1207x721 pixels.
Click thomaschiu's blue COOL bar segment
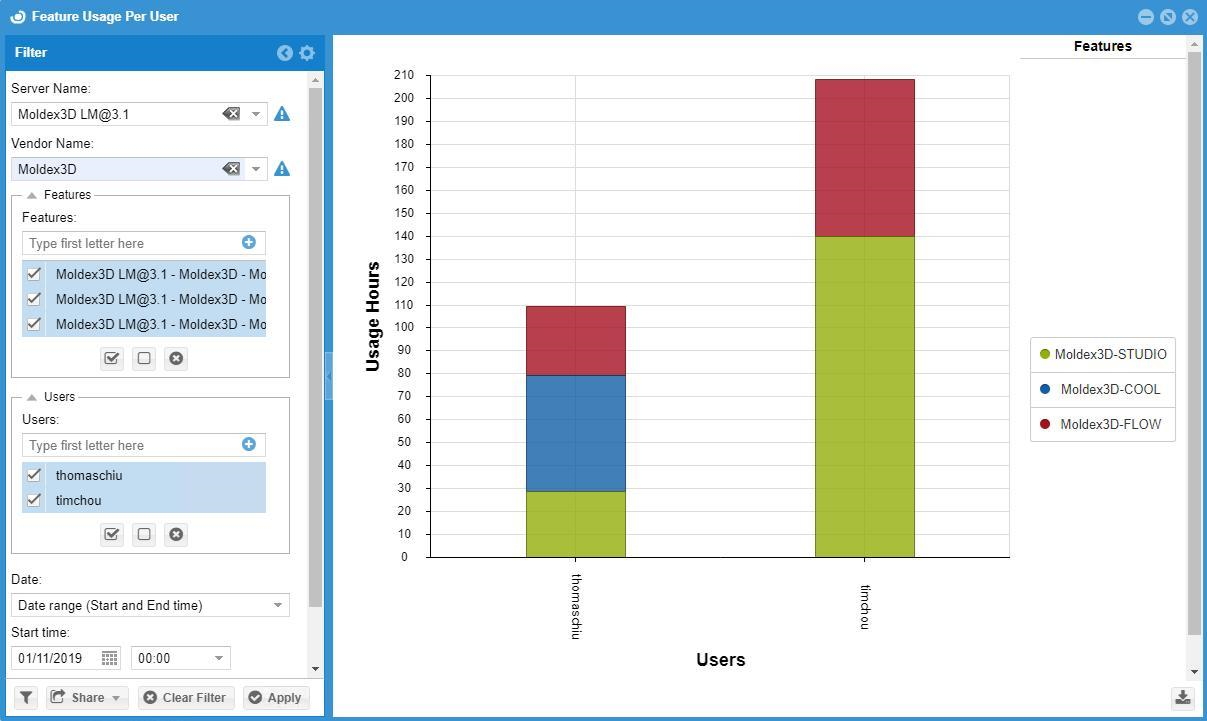pos(576,433)
